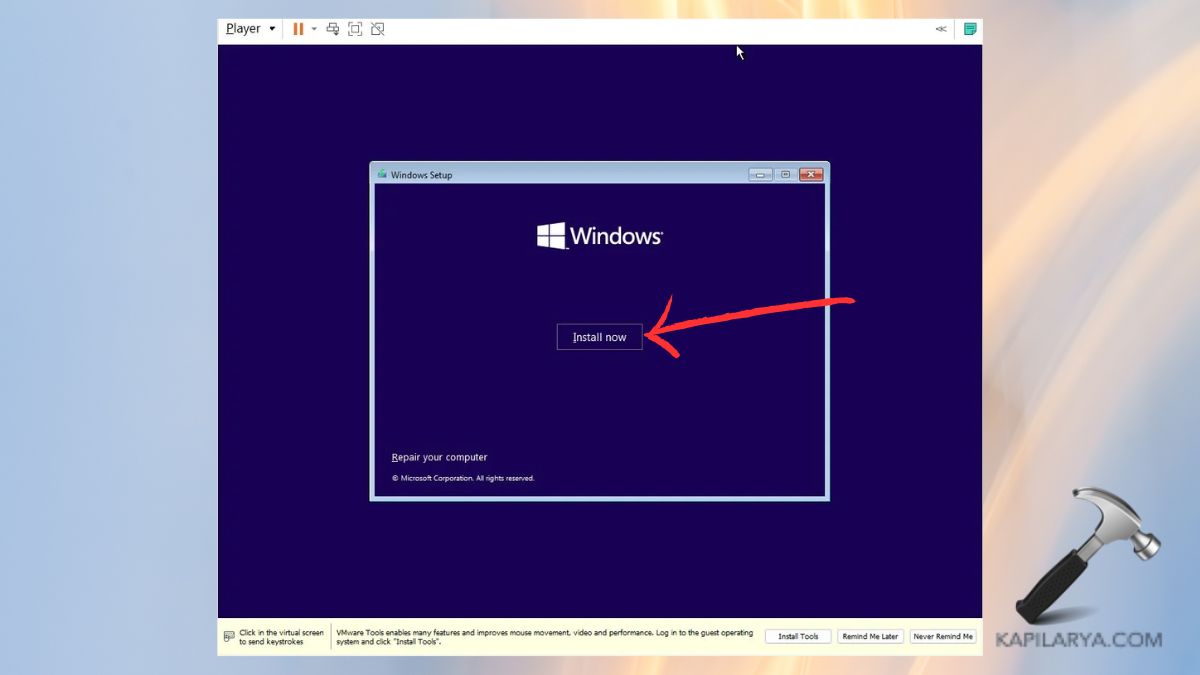The width and height of the screenshot is (1200, 675).
Task: Pause the virtual machine with the orange pause icon
Action: point(298,29)
